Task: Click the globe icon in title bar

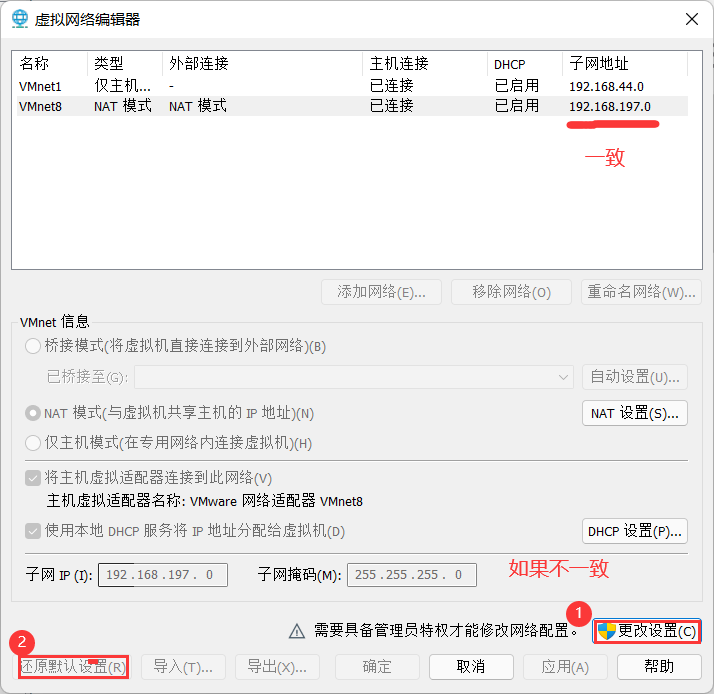Action: [20, 19]
